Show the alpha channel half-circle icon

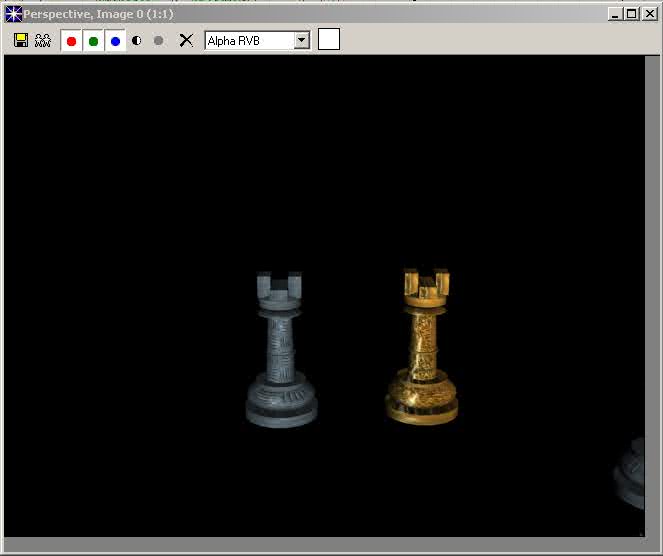tap(137, 41)
